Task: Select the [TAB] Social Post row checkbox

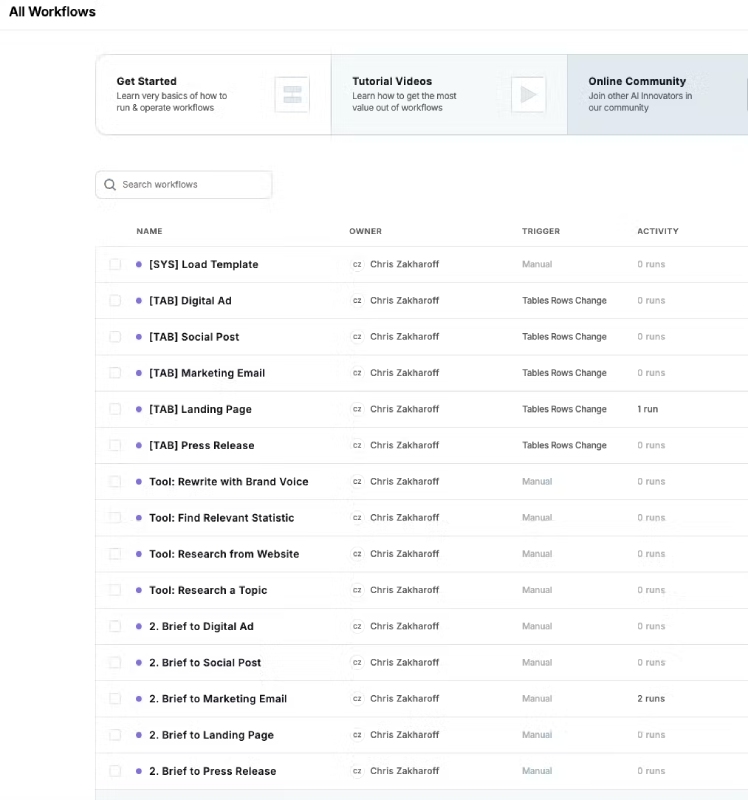Action: point(115,337)
